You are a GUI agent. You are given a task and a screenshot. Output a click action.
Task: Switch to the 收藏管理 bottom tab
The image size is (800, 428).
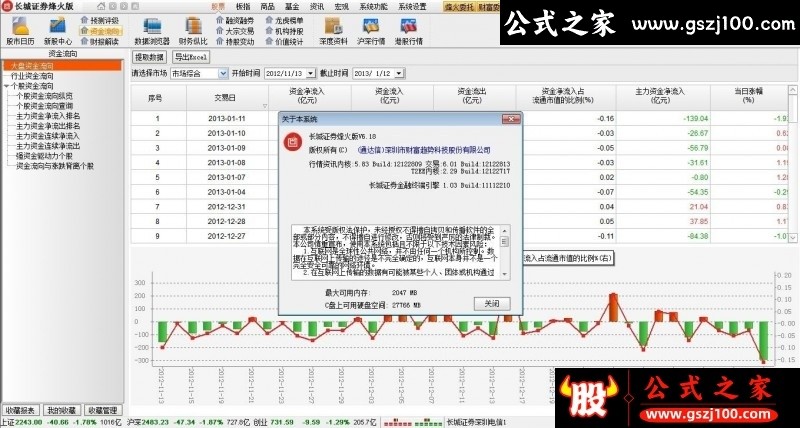103,410
